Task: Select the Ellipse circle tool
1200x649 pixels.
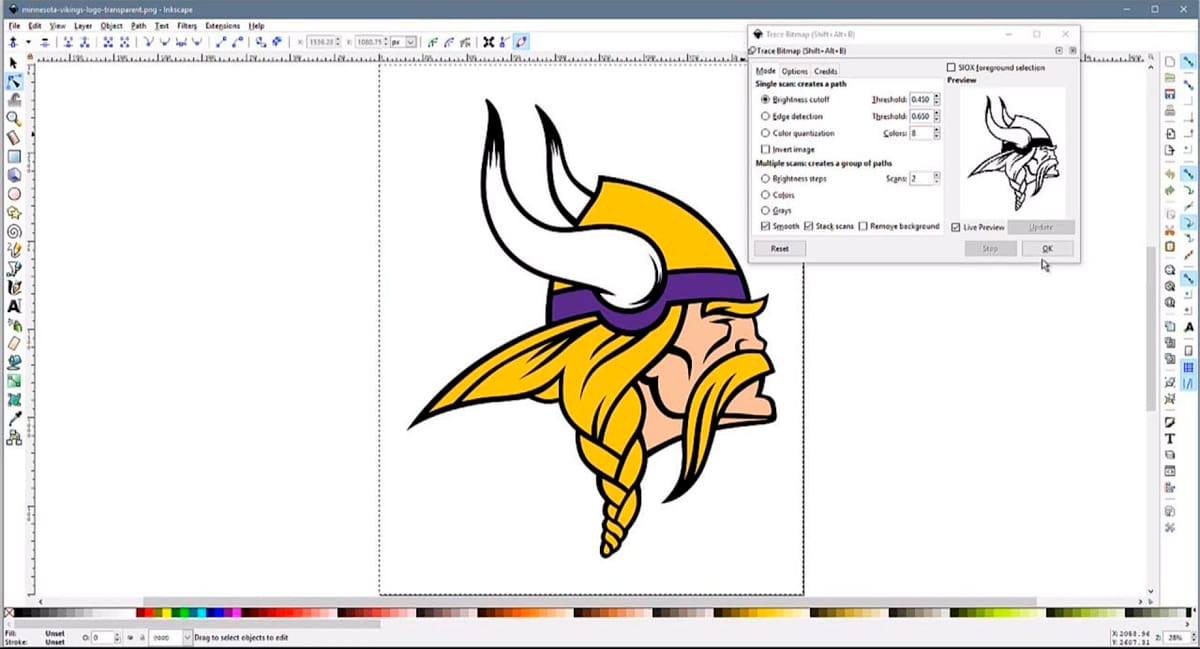Action: (14, 194)
